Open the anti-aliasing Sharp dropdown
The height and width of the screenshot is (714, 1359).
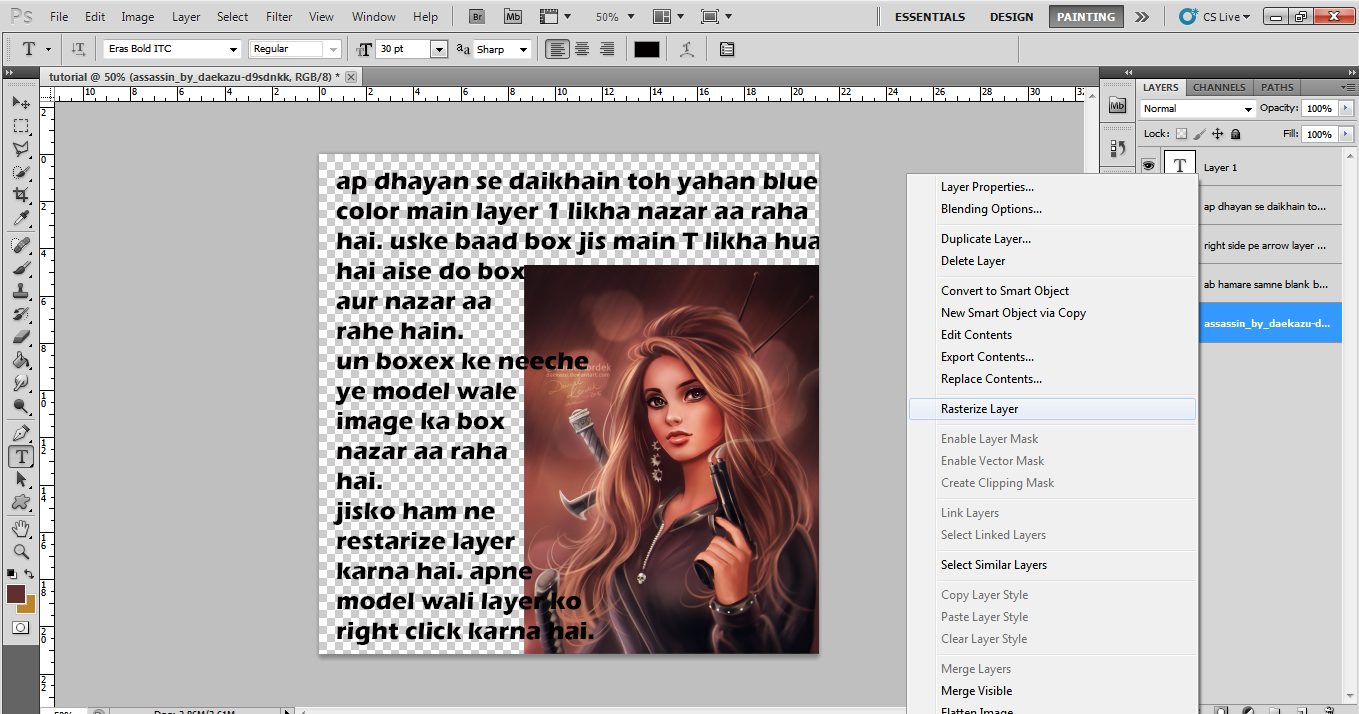(x=502, y=49)
